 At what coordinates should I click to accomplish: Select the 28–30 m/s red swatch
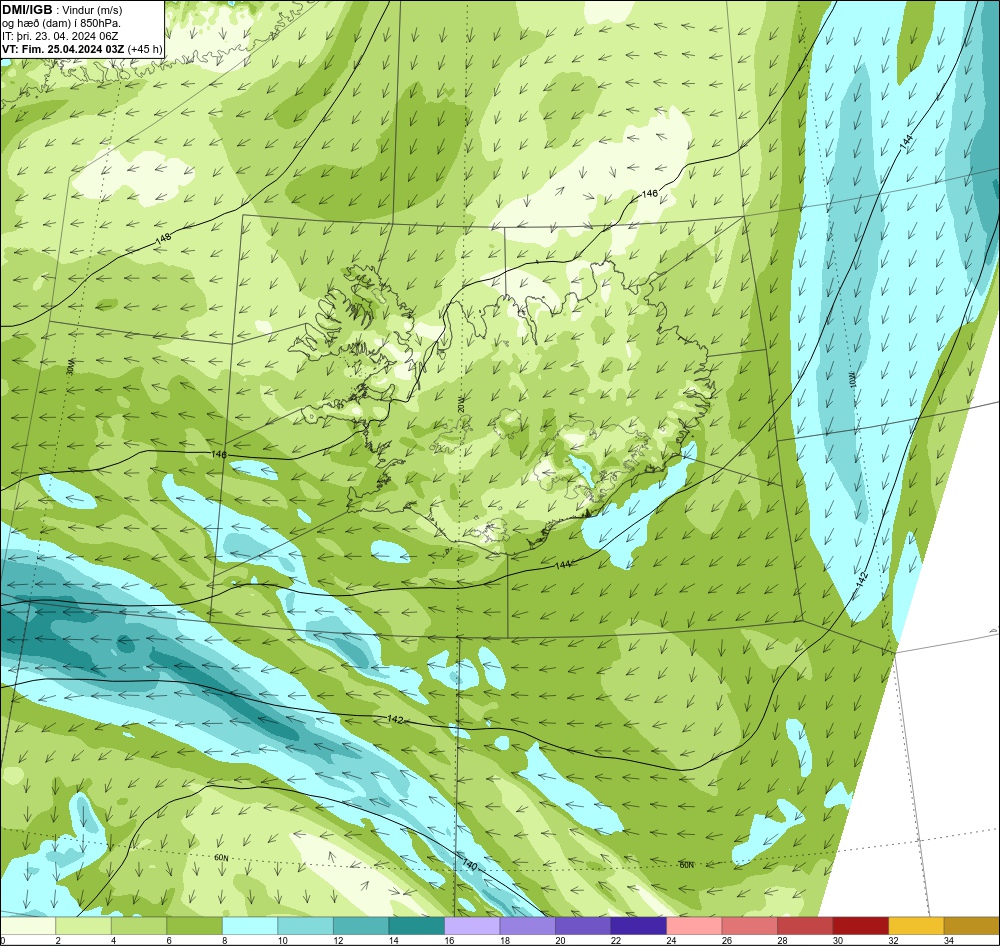click(805, 925)
